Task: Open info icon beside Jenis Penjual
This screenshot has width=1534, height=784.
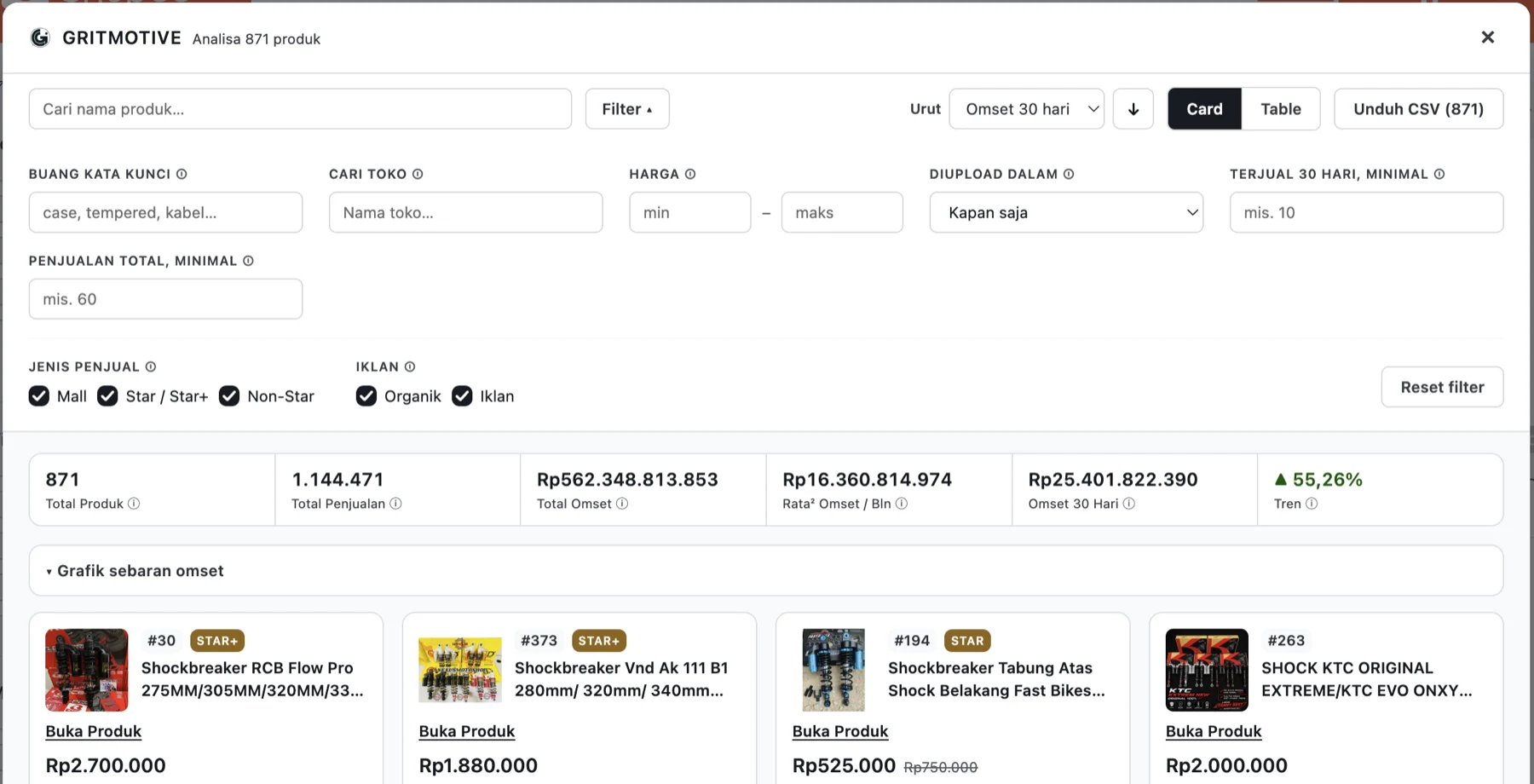Action: 151,366
